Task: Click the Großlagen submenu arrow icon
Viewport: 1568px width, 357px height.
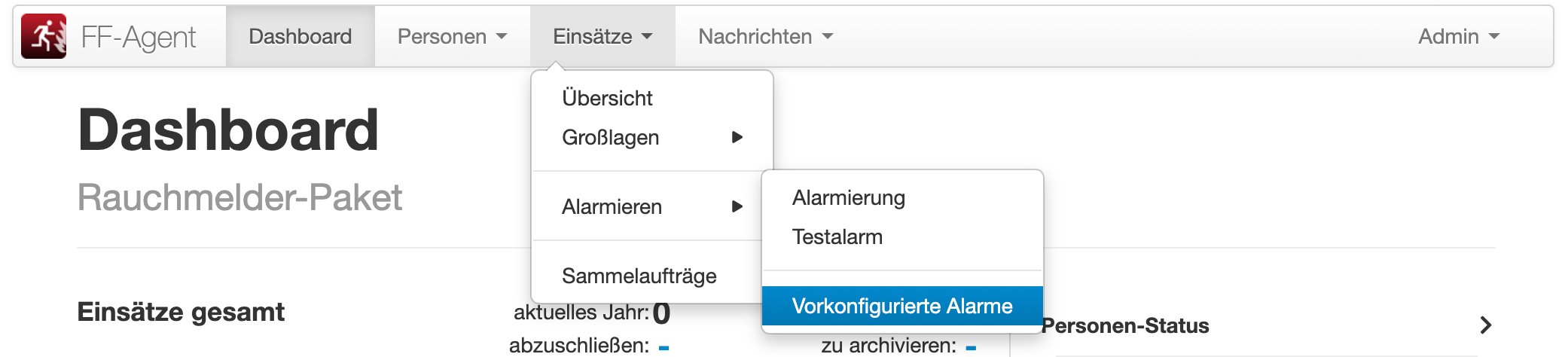Action: (737, 137)
